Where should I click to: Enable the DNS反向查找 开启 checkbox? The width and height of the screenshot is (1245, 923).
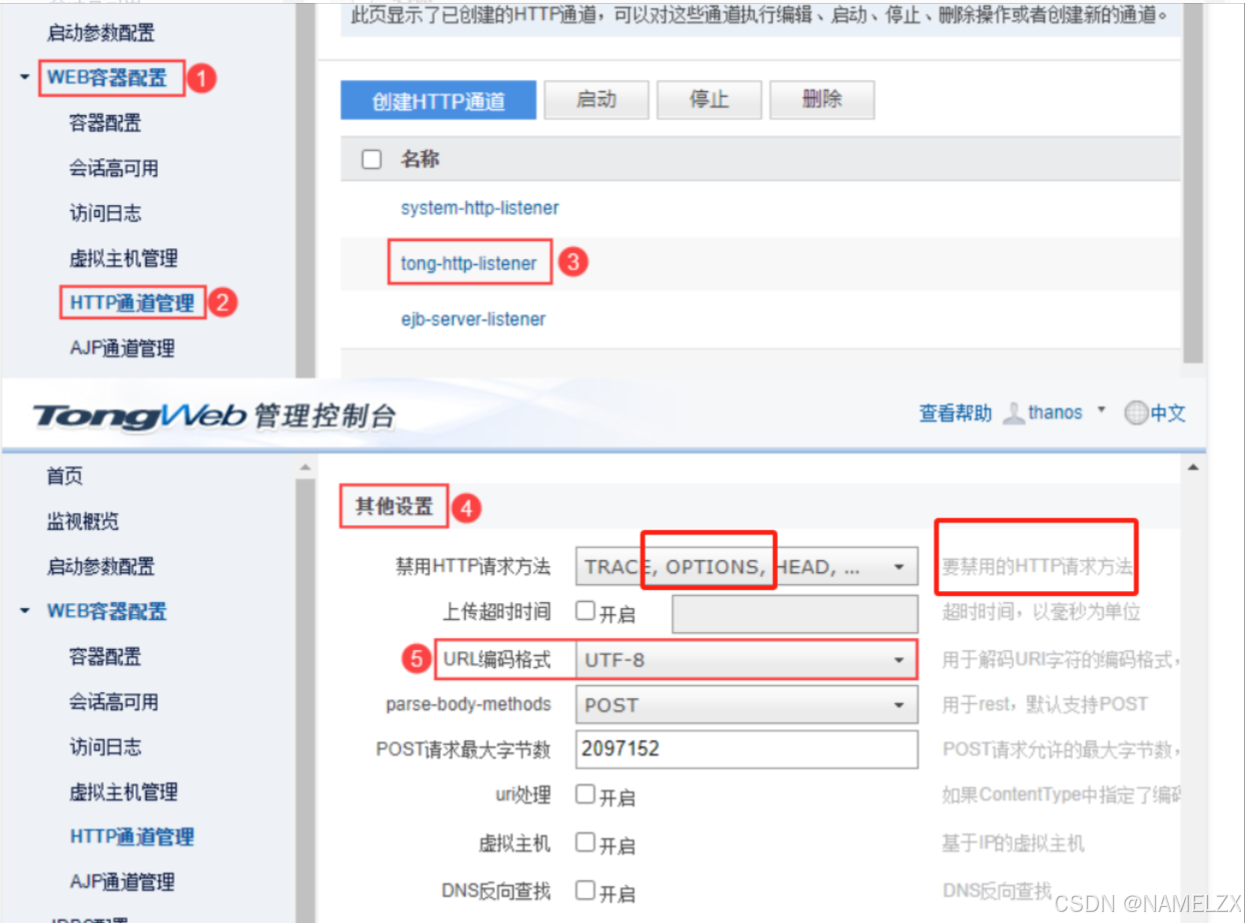[x=586, y=890]
